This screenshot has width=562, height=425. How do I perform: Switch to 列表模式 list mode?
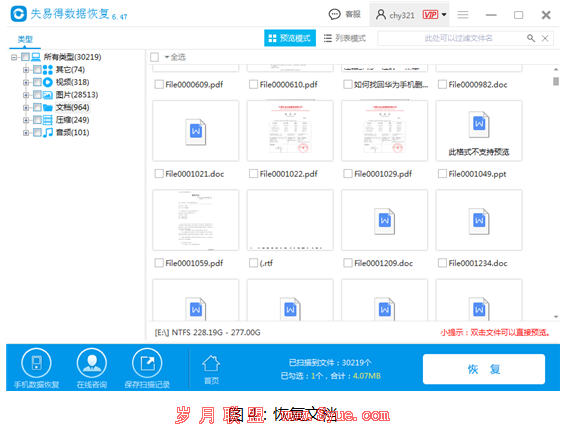(x=344, y=38)
